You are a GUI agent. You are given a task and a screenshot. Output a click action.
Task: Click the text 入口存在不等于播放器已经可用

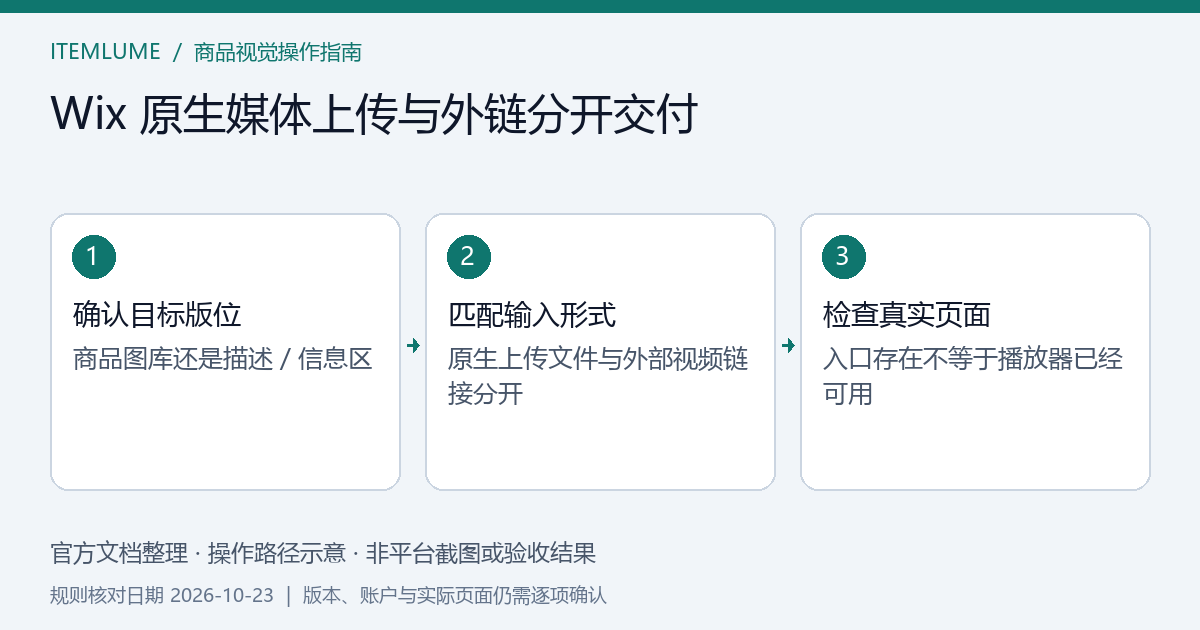[x=973, y=376]
